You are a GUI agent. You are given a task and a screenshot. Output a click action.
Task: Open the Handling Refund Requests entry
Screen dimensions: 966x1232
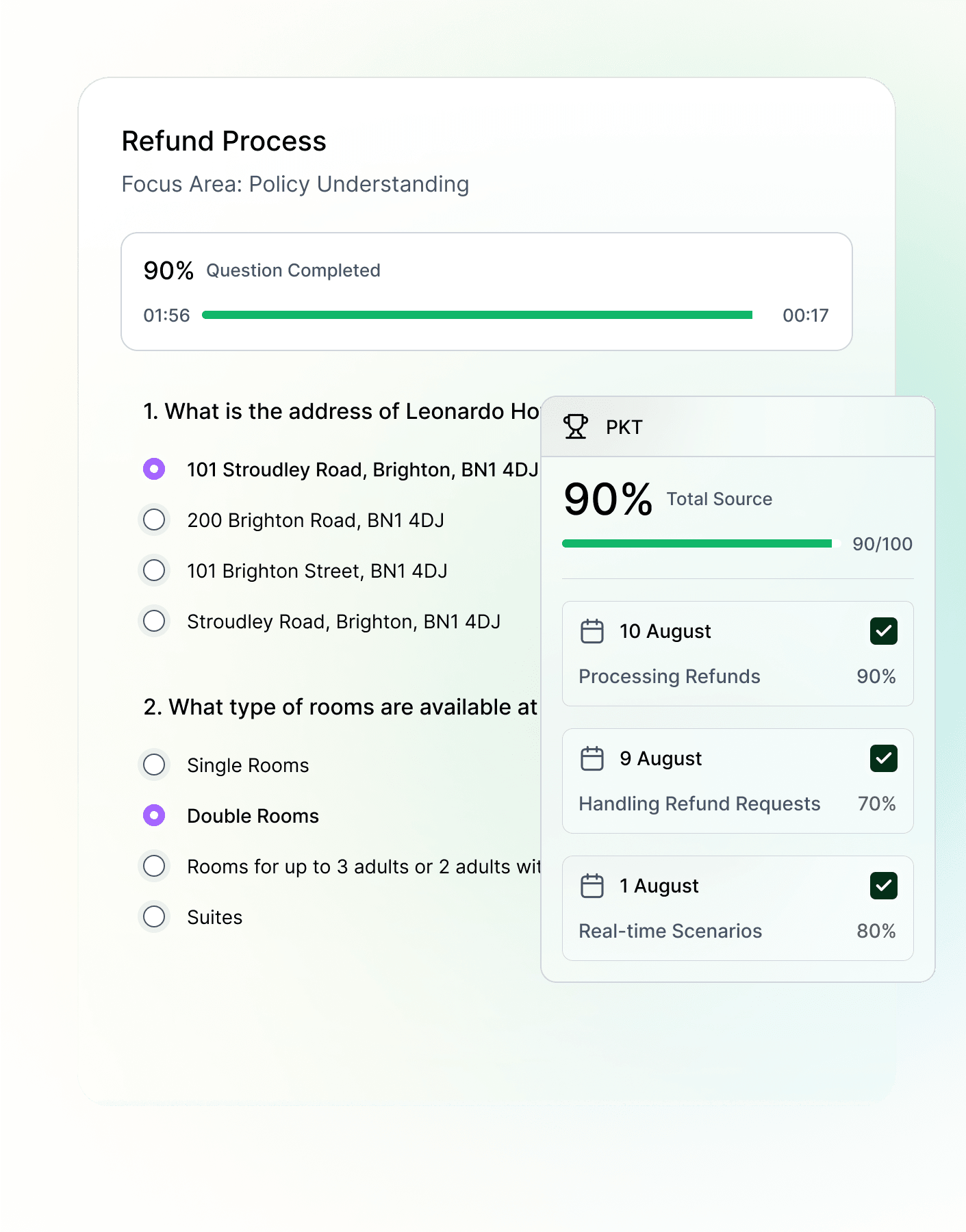click(x=699, y=804)
